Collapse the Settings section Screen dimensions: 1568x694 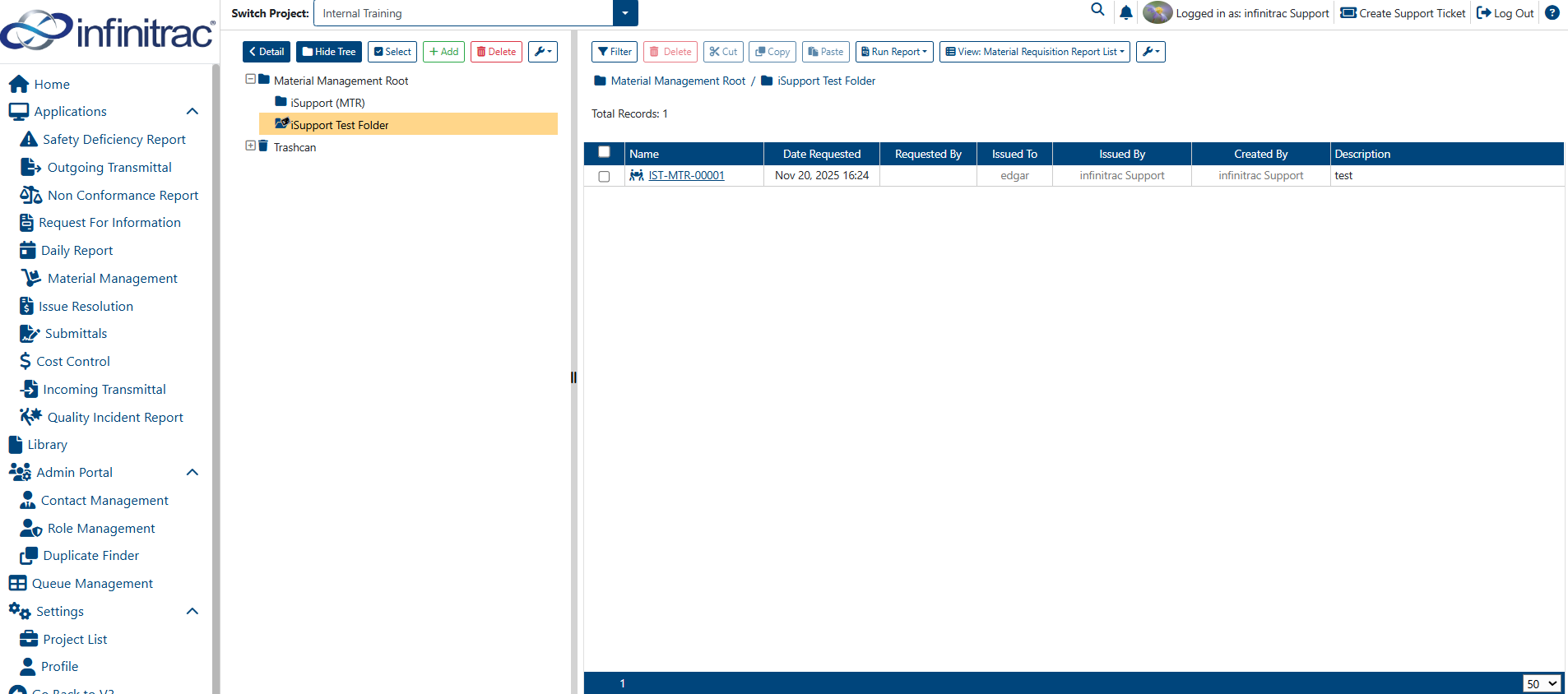point(193,611)
